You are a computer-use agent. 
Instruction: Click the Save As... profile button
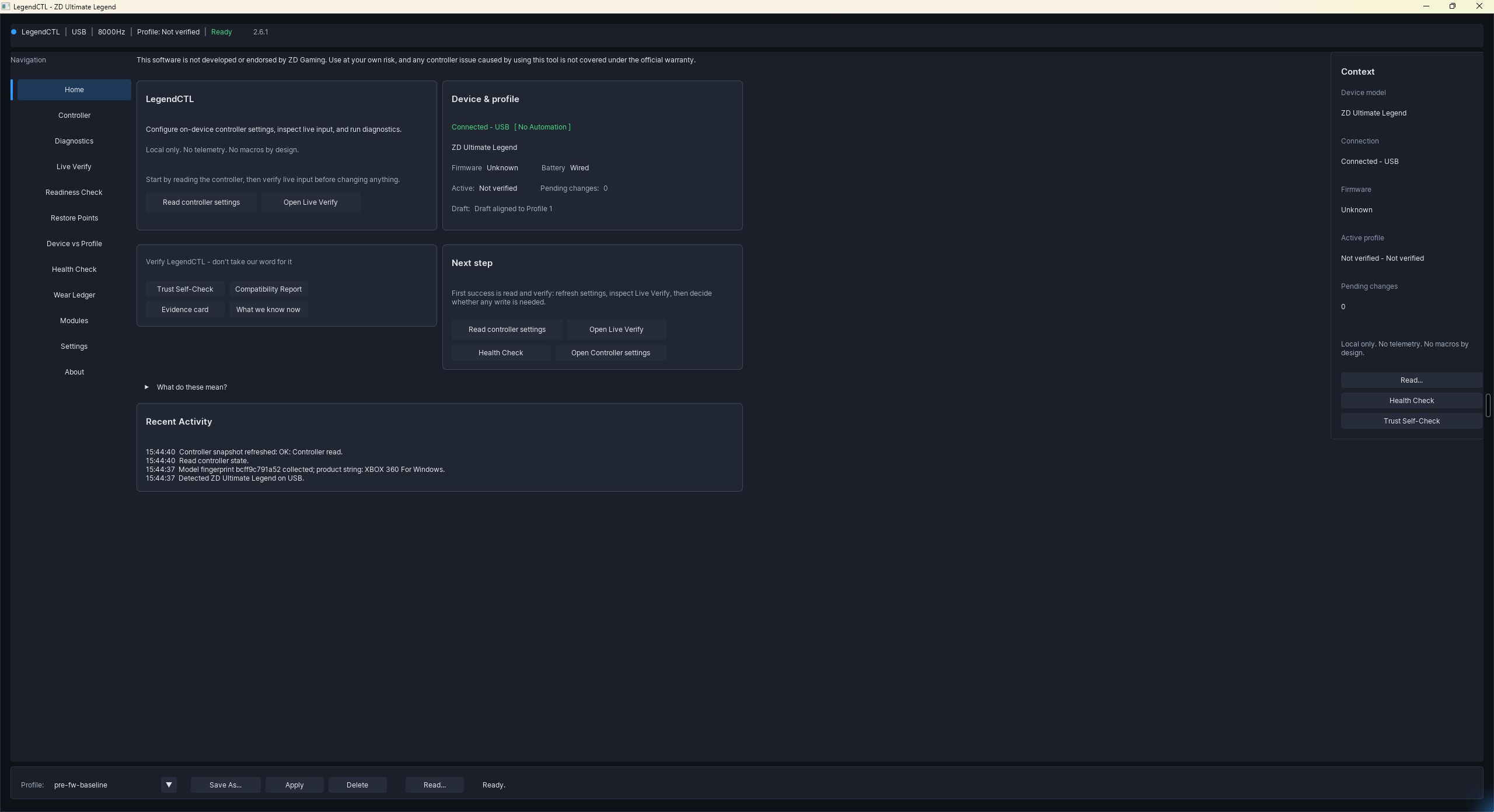point(225,785)
